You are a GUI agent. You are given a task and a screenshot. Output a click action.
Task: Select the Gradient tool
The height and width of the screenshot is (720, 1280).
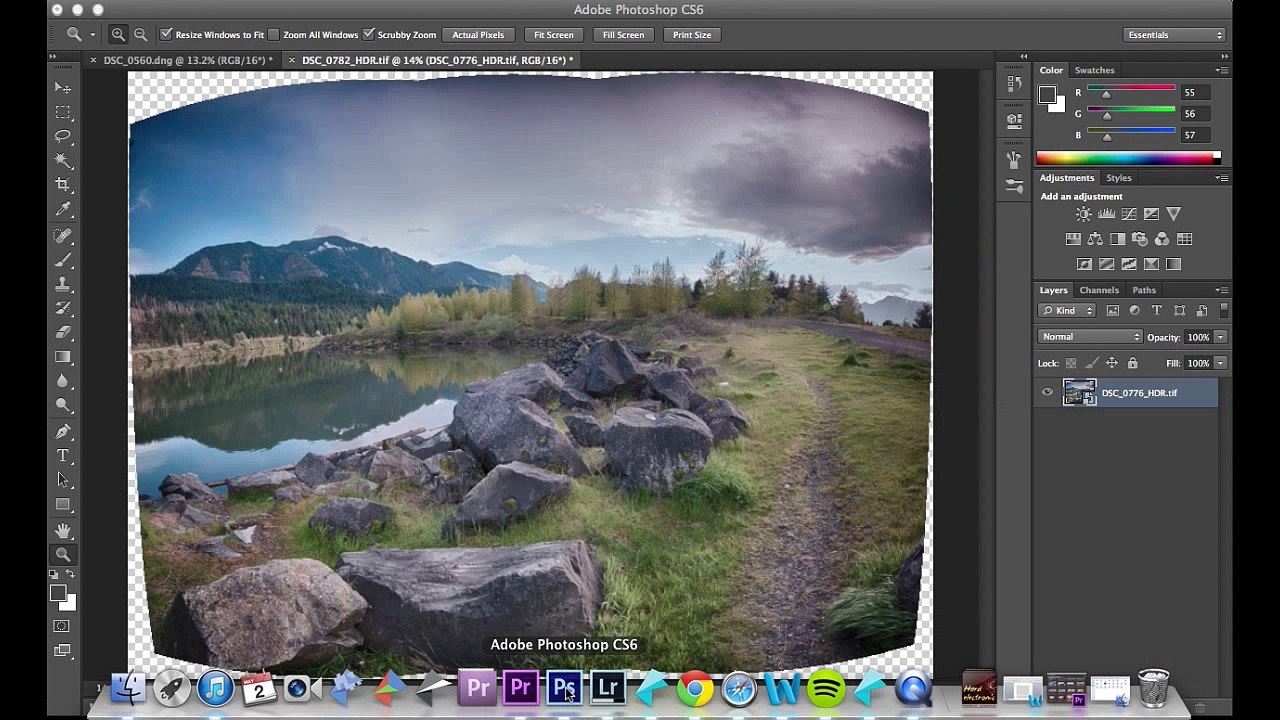click(x=63, y=356)
